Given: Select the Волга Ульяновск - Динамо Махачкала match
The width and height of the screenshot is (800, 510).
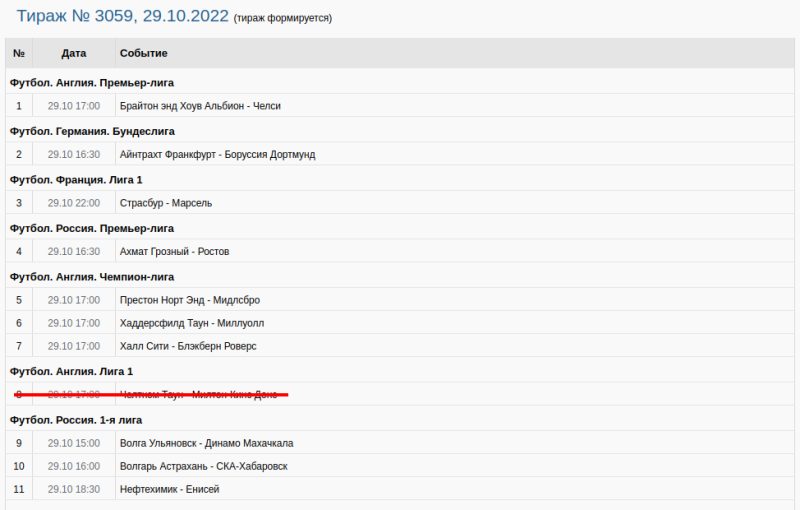Looking at the screenshot, I should 206,443.
